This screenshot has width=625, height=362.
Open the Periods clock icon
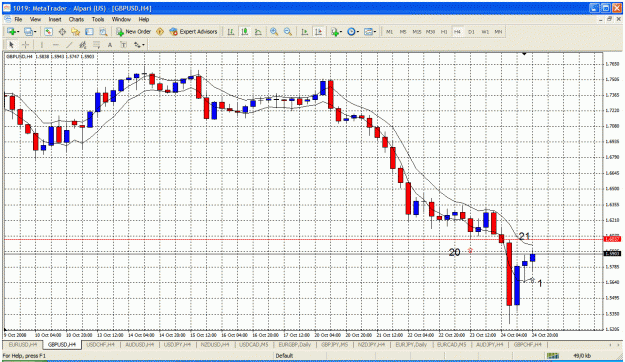point(351,31)
